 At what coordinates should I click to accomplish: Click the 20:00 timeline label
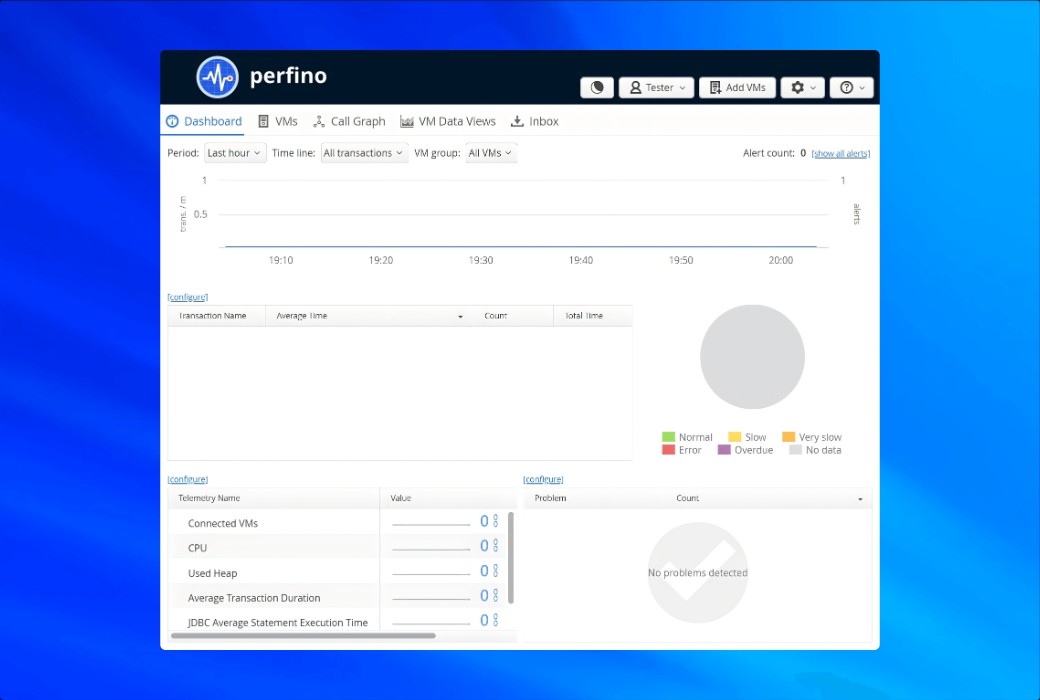pos(781,260)
